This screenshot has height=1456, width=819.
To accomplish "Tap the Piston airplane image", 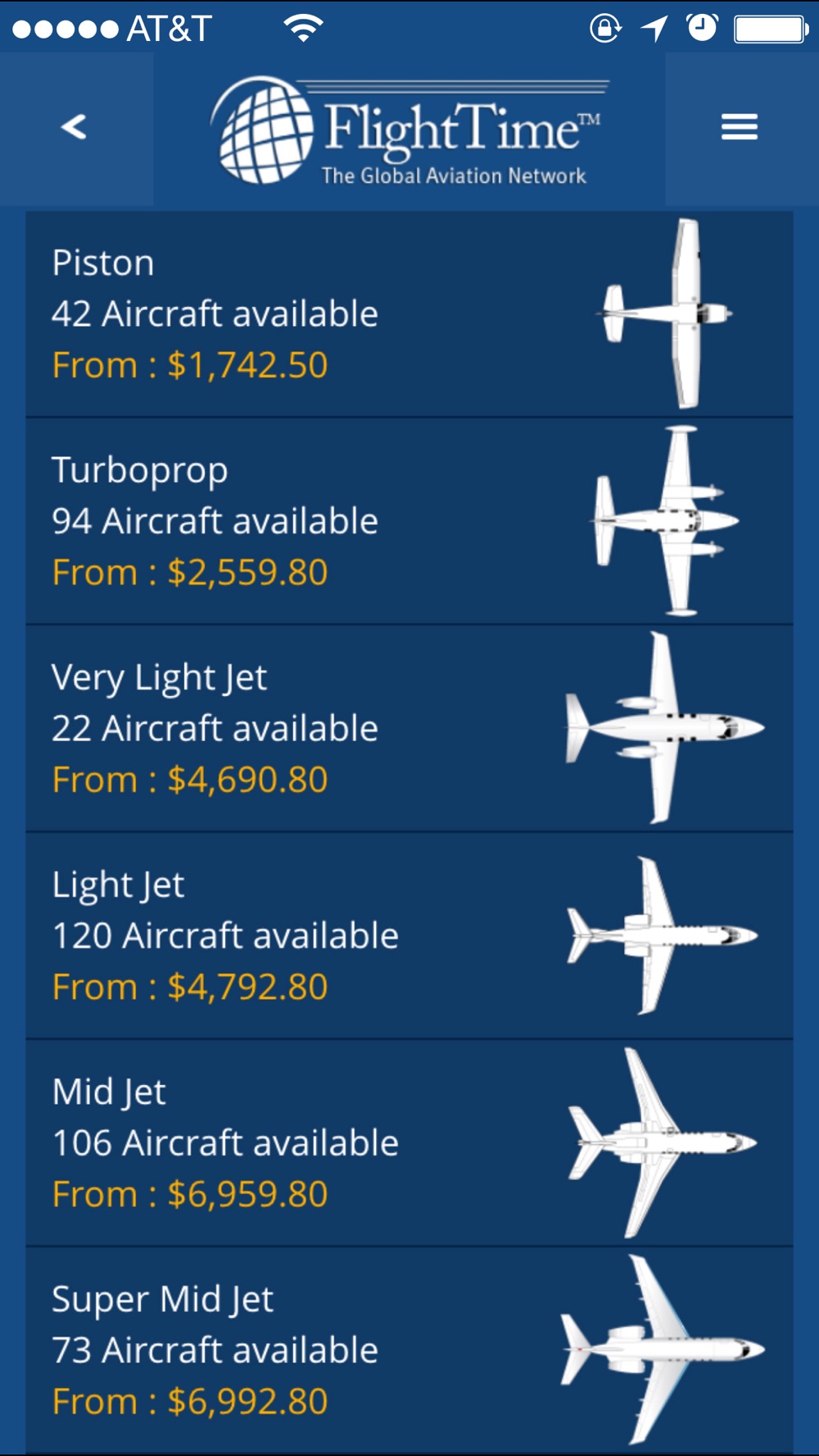I will coord(669,314).
